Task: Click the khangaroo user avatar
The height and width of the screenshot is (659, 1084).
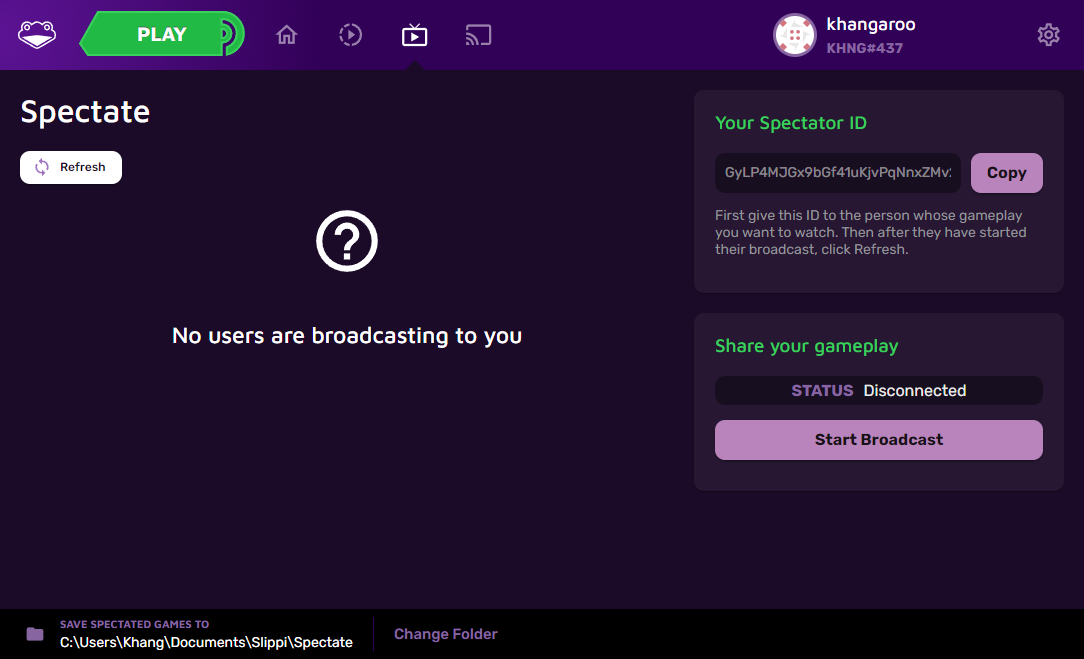Action: [794, 35]
